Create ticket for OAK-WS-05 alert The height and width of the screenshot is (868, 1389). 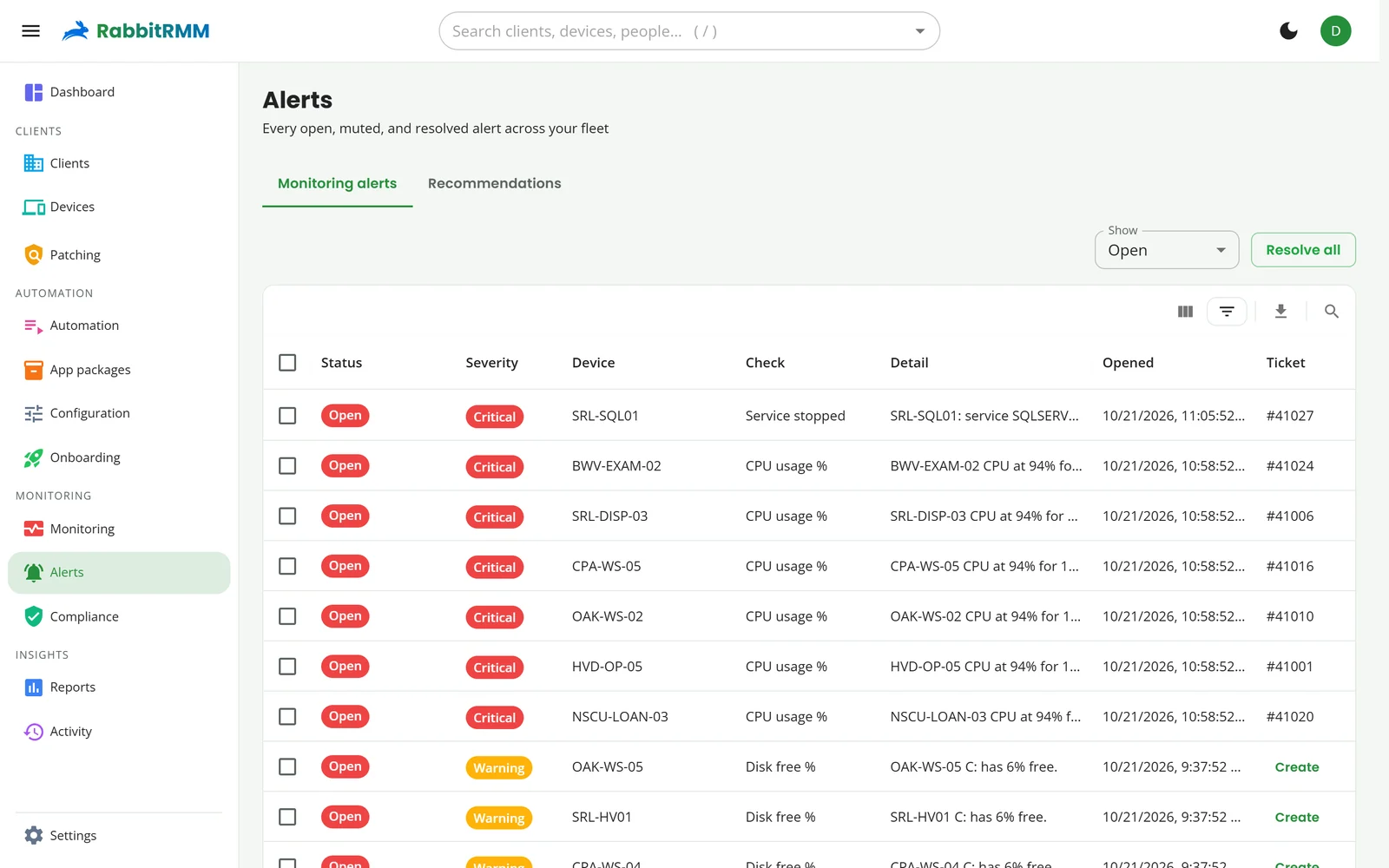tap(1296, 767)
